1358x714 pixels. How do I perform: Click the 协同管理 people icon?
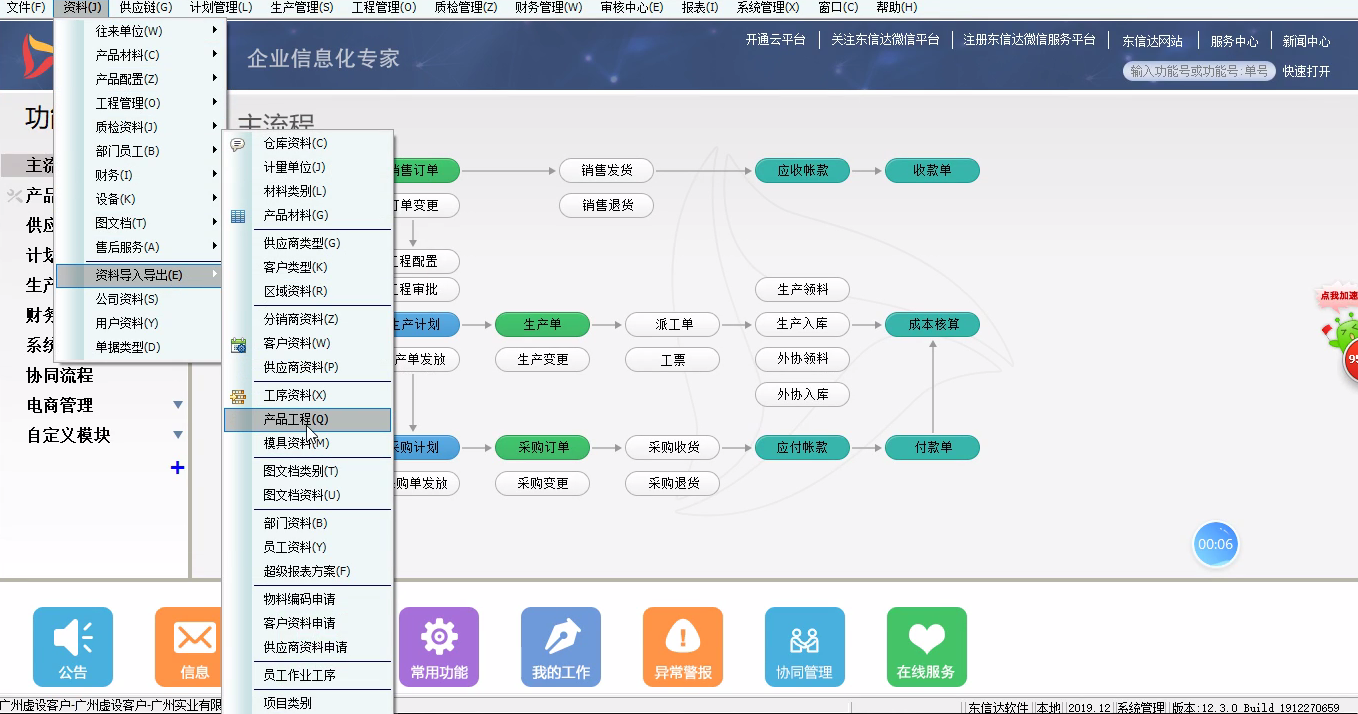pos(805,646)
